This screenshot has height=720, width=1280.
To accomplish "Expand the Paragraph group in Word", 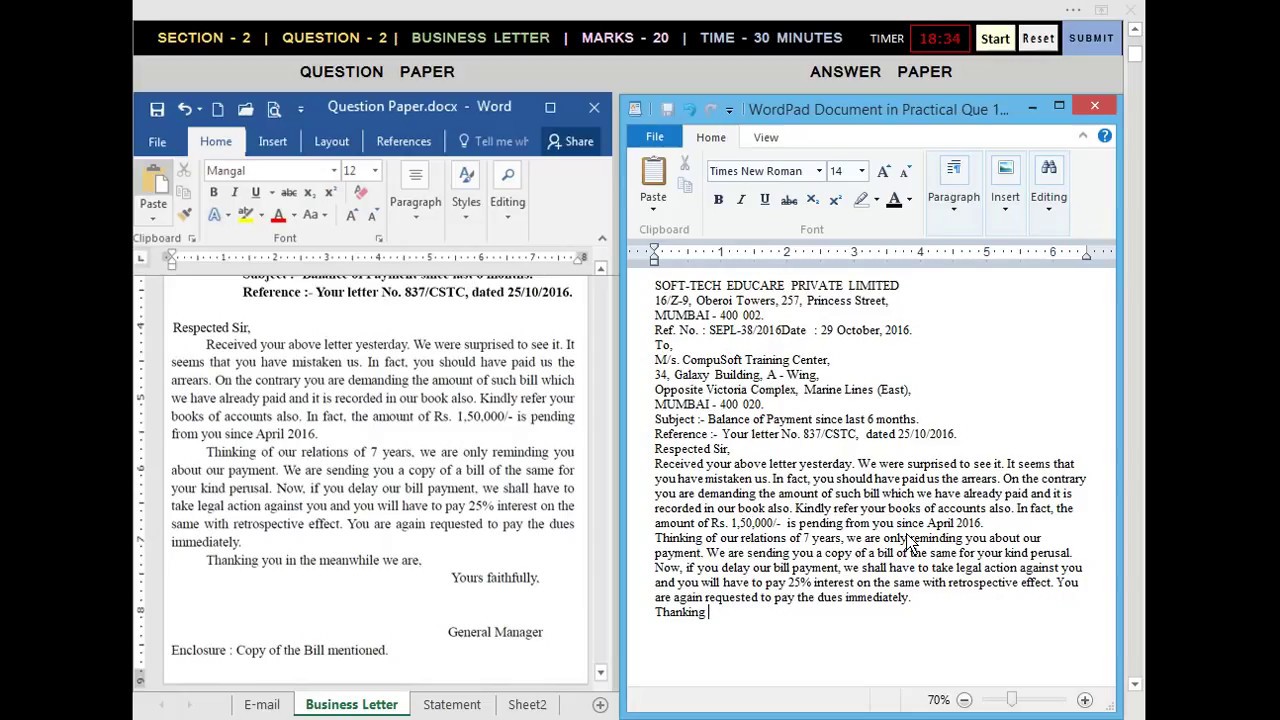I will pyautogui.click(x=415, y=195).
